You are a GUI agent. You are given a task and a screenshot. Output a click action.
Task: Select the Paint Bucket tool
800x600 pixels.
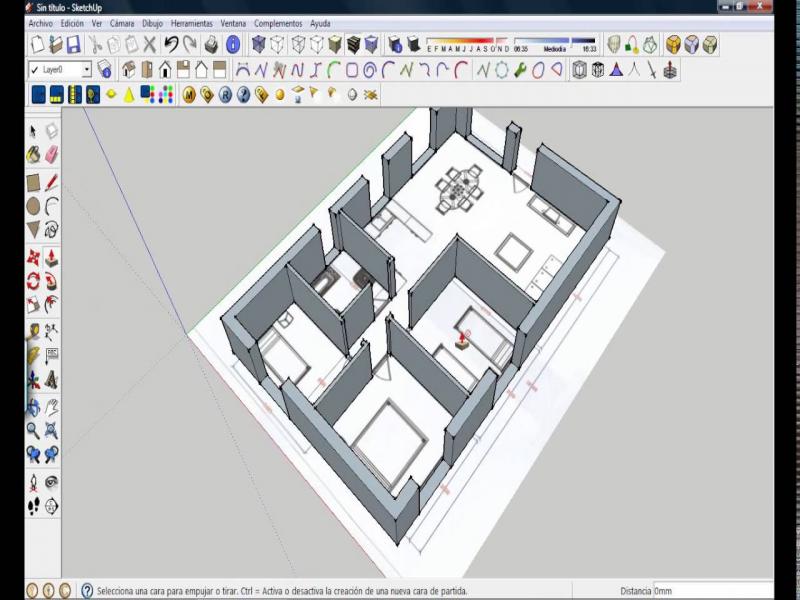33,155
